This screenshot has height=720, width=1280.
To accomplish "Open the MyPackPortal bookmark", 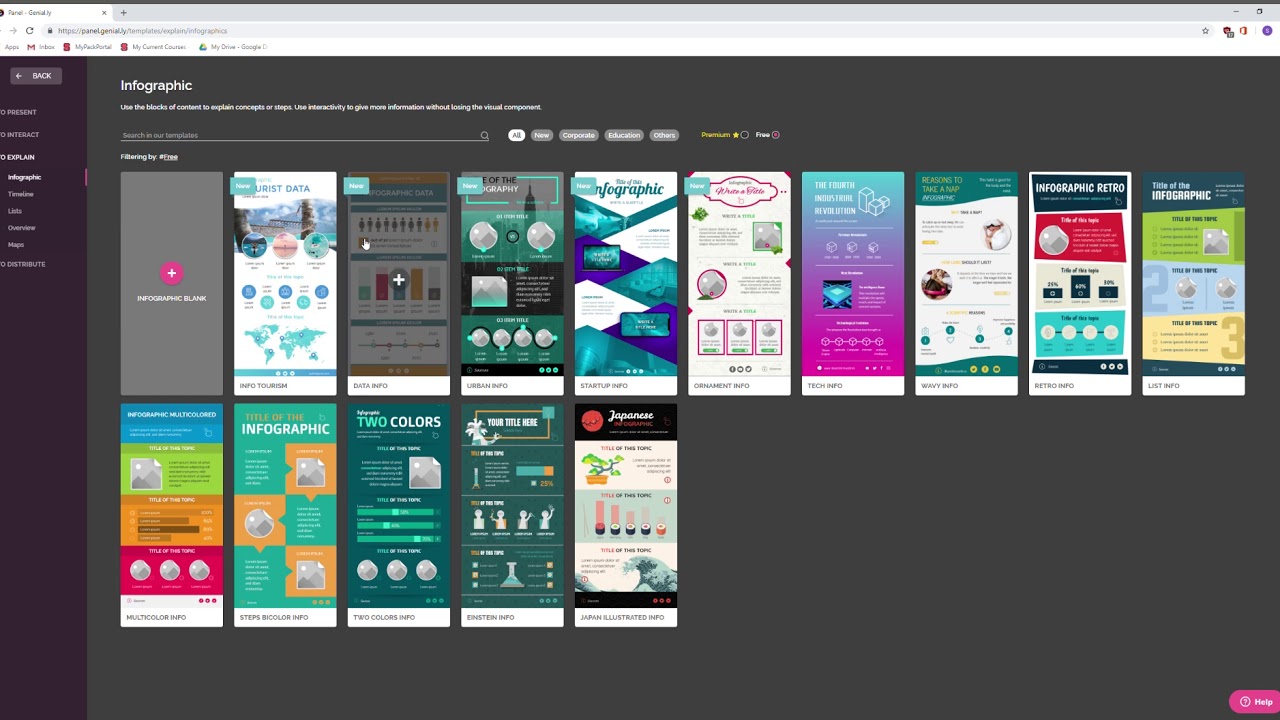I will (x=88, y=47).
